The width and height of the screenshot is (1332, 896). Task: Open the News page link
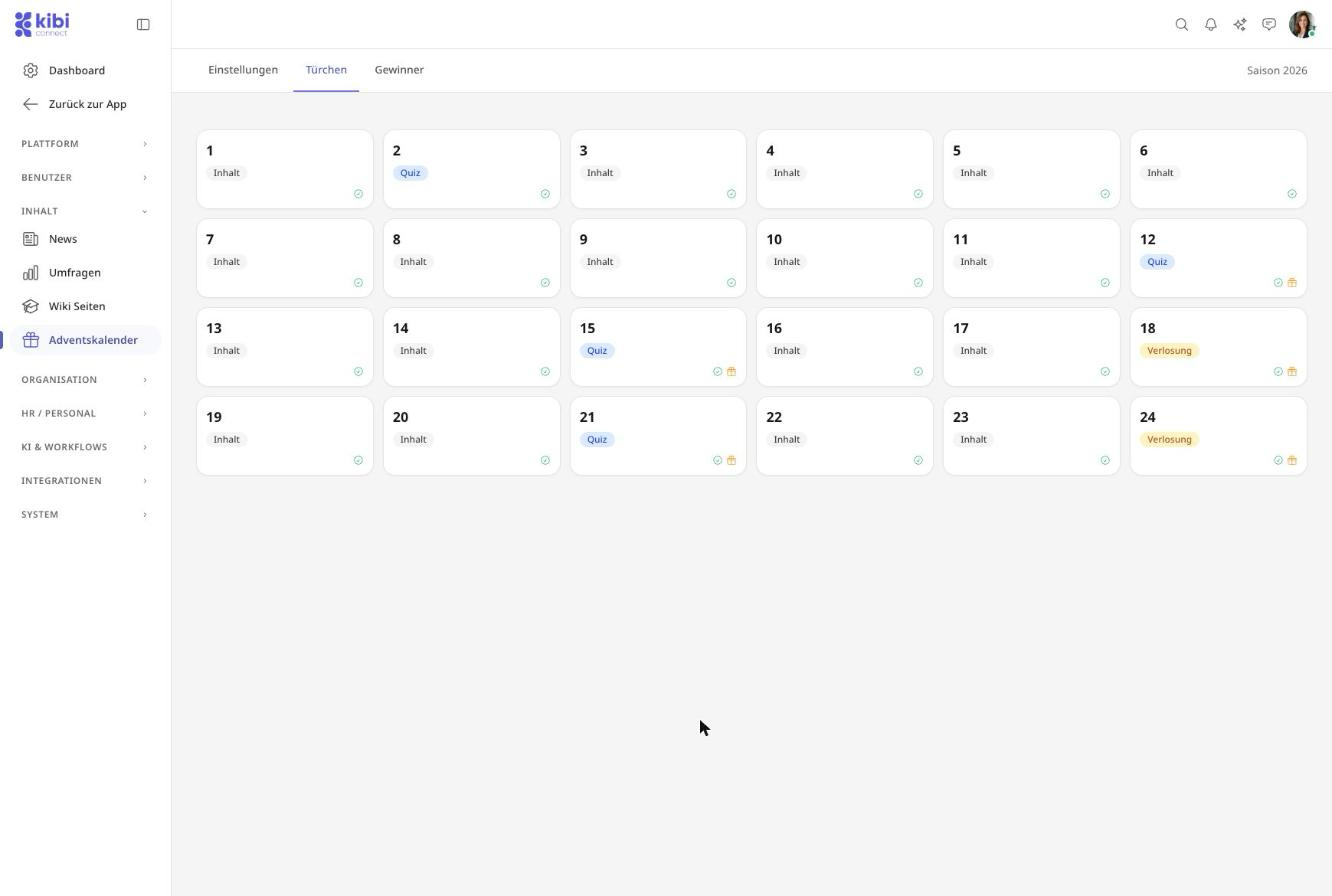86,240
